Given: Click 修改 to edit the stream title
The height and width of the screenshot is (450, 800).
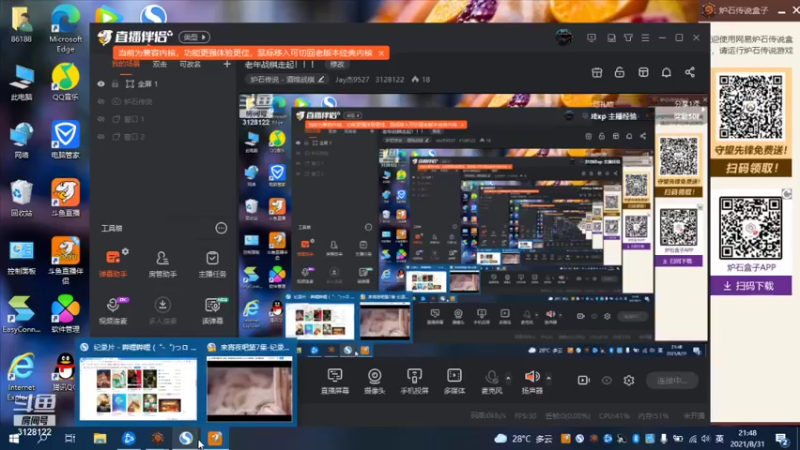Looking at the screenshot, I should (x=337, y=64).
